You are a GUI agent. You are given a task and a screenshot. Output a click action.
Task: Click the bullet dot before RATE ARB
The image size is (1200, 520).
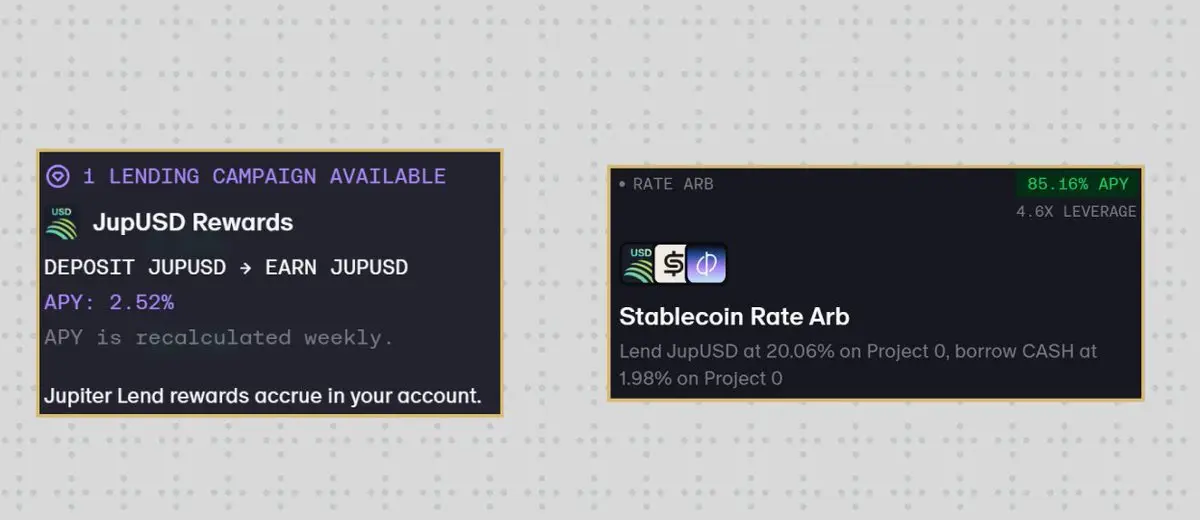(x=622, y=185)
